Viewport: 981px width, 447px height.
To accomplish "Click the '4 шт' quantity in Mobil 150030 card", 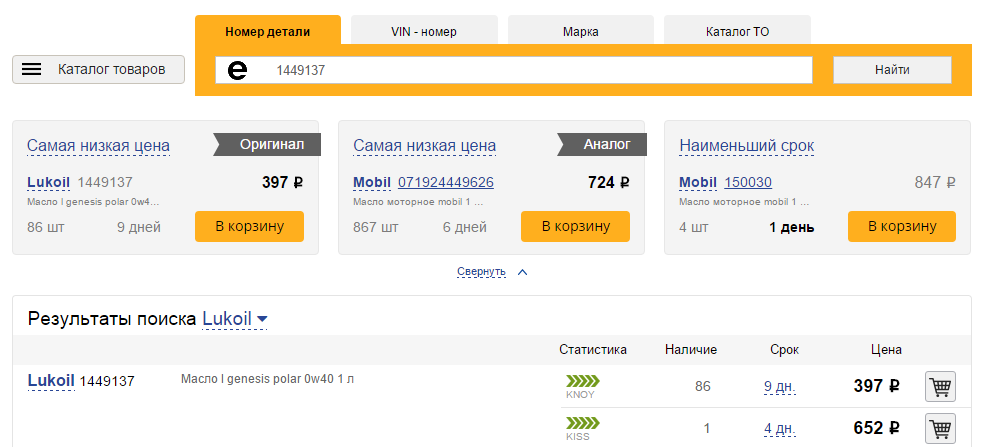I will (694, 227).
